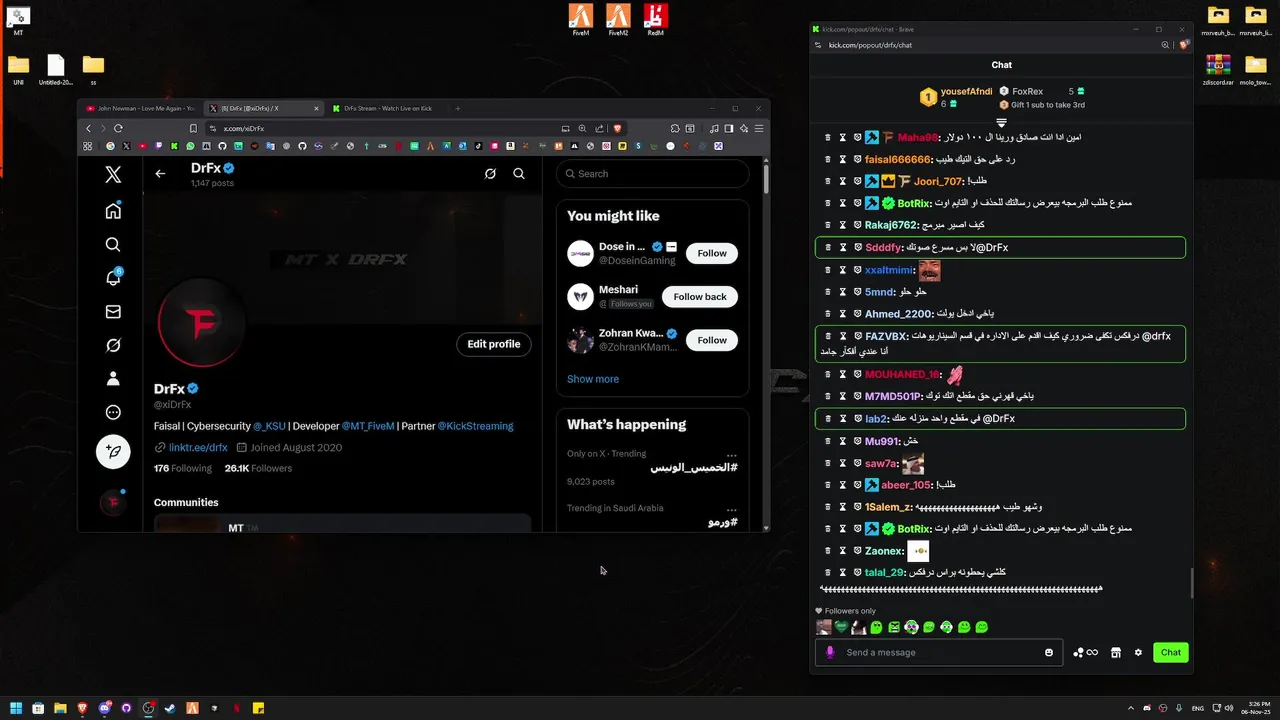This screenshot has width=1280, height=720.
Task: Click Follow back for Meshari
Action: pyautogui.click(x=700, y=297)
